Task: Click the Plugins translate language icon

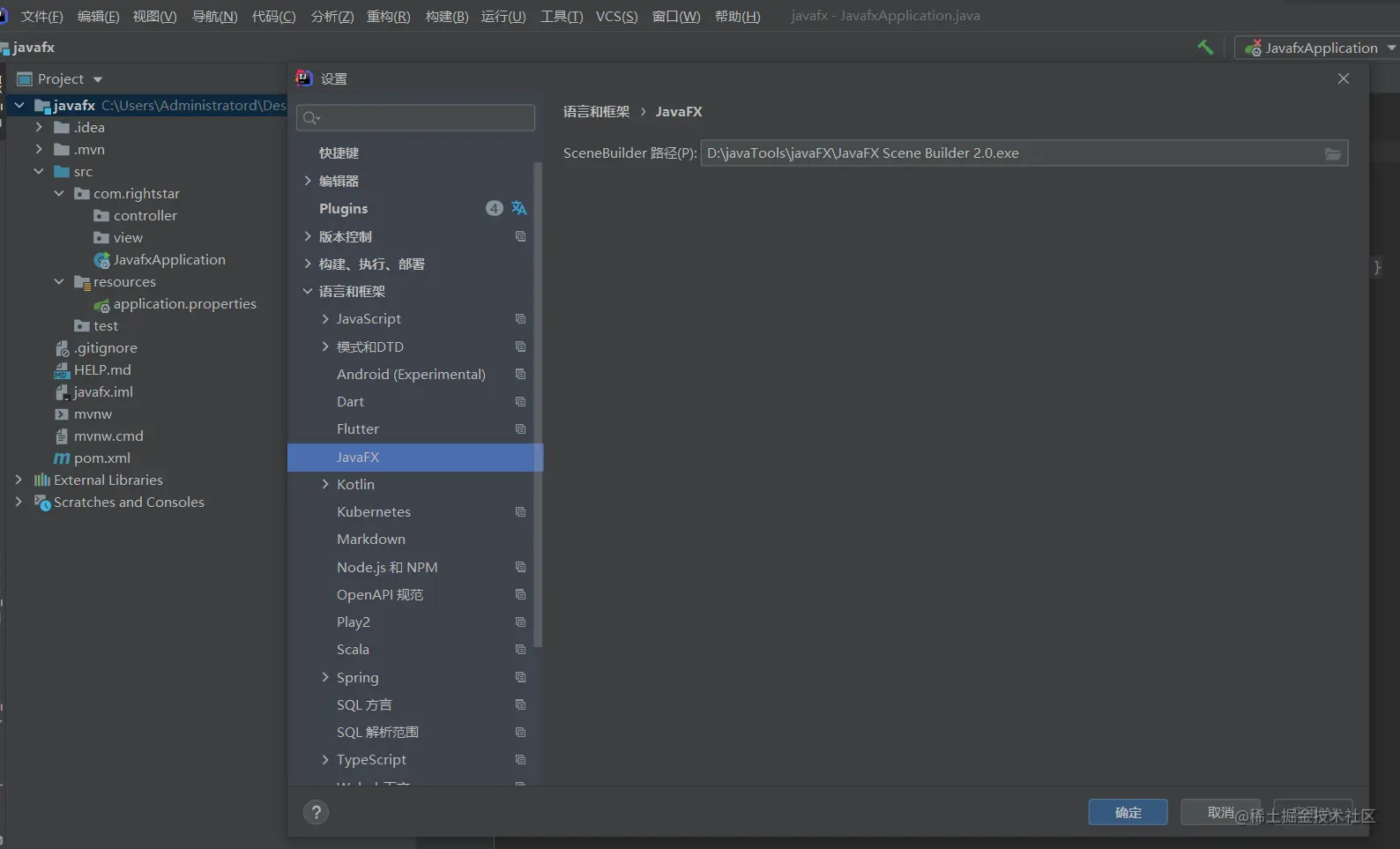Action: 518,208
